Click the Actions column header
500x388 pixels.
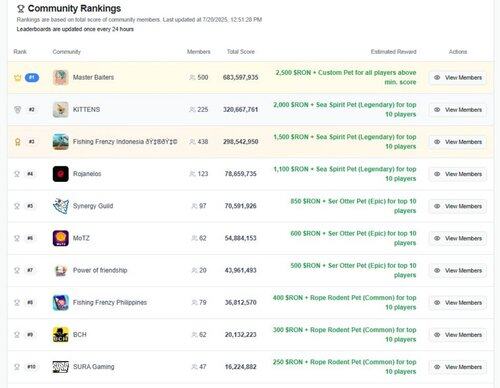458,52
